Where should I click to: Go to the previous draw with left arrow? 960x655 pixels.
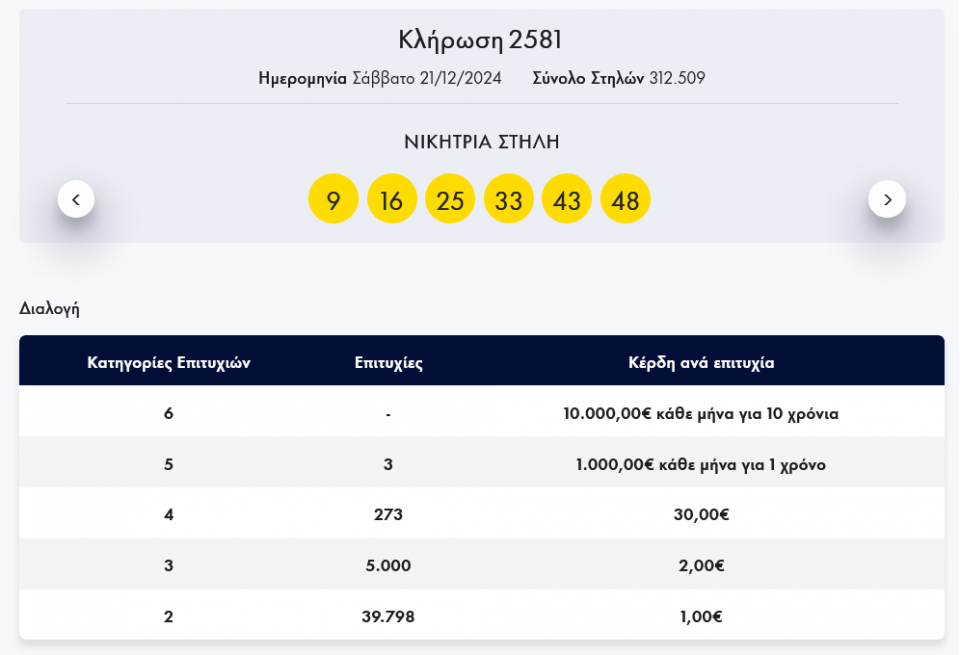click(x=76, y=199)
